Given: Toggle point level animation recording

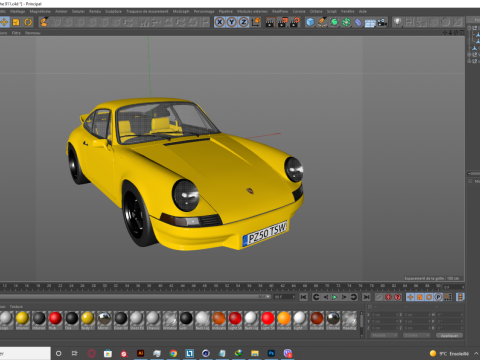Looking at the screenshot, I should pos(448,297).
